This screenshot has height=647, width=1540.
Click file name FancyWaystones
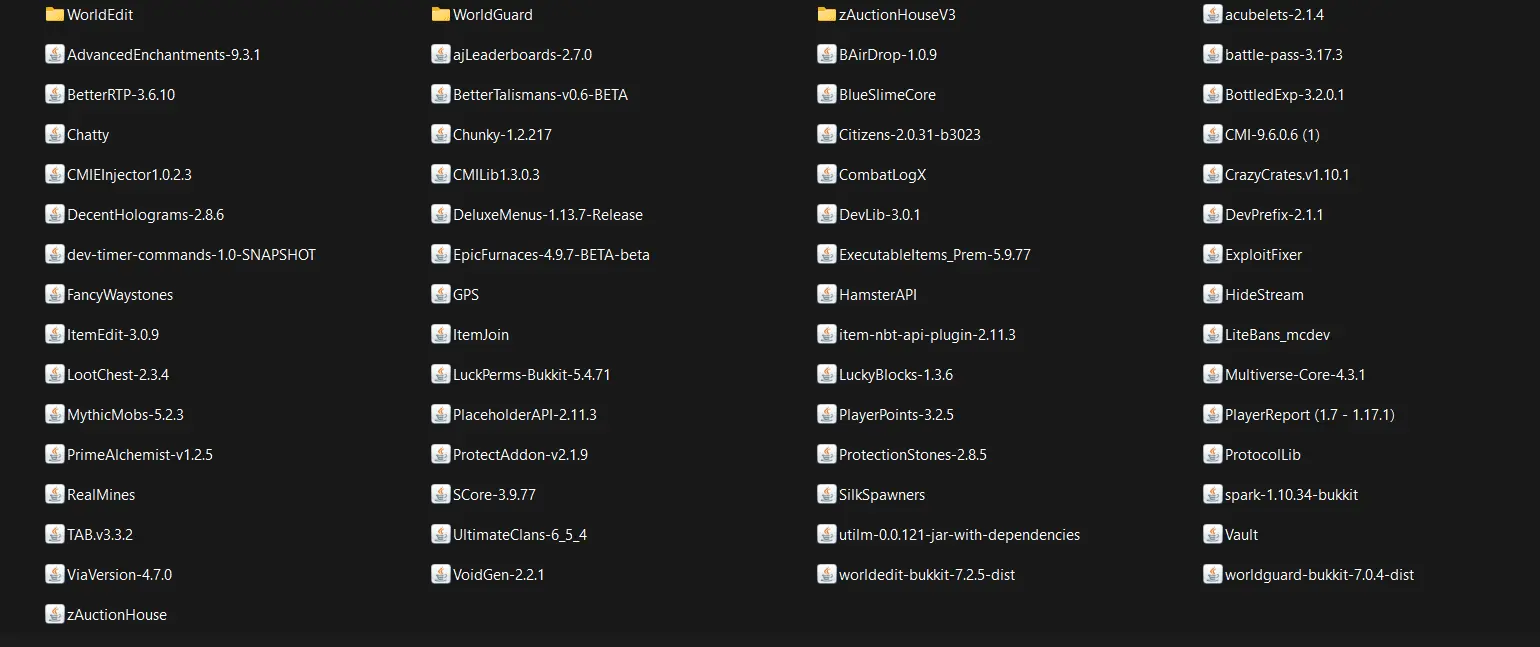[120, 295]
